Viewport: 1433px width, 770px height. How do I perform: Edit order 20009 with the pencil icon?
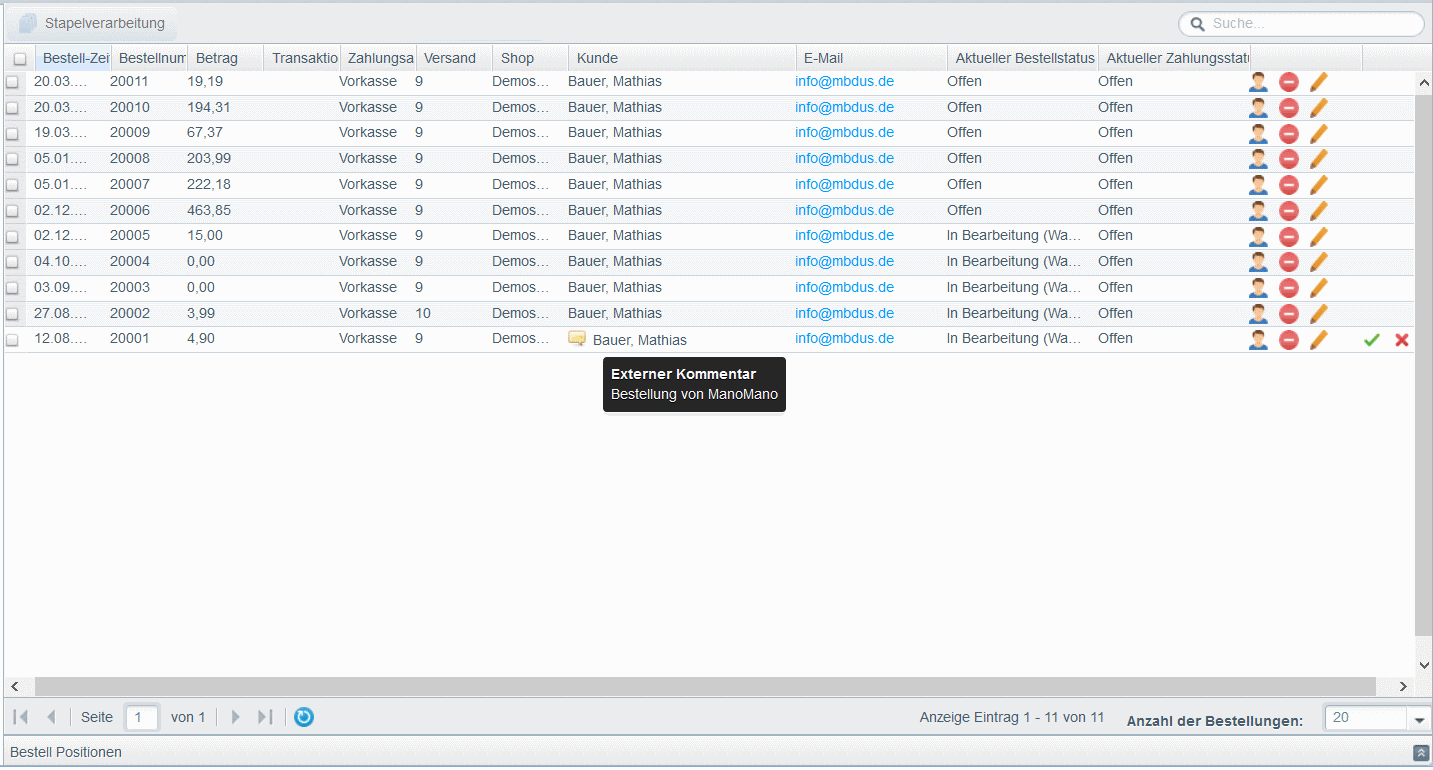point(1319,133)
